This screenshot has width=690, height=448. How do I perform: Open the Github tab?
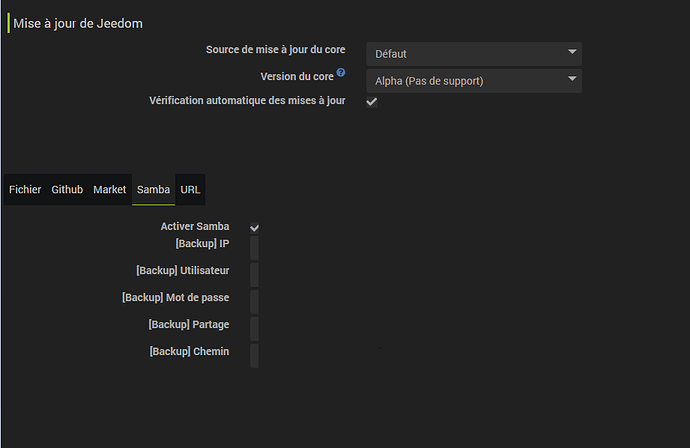[x=67, y=189]
